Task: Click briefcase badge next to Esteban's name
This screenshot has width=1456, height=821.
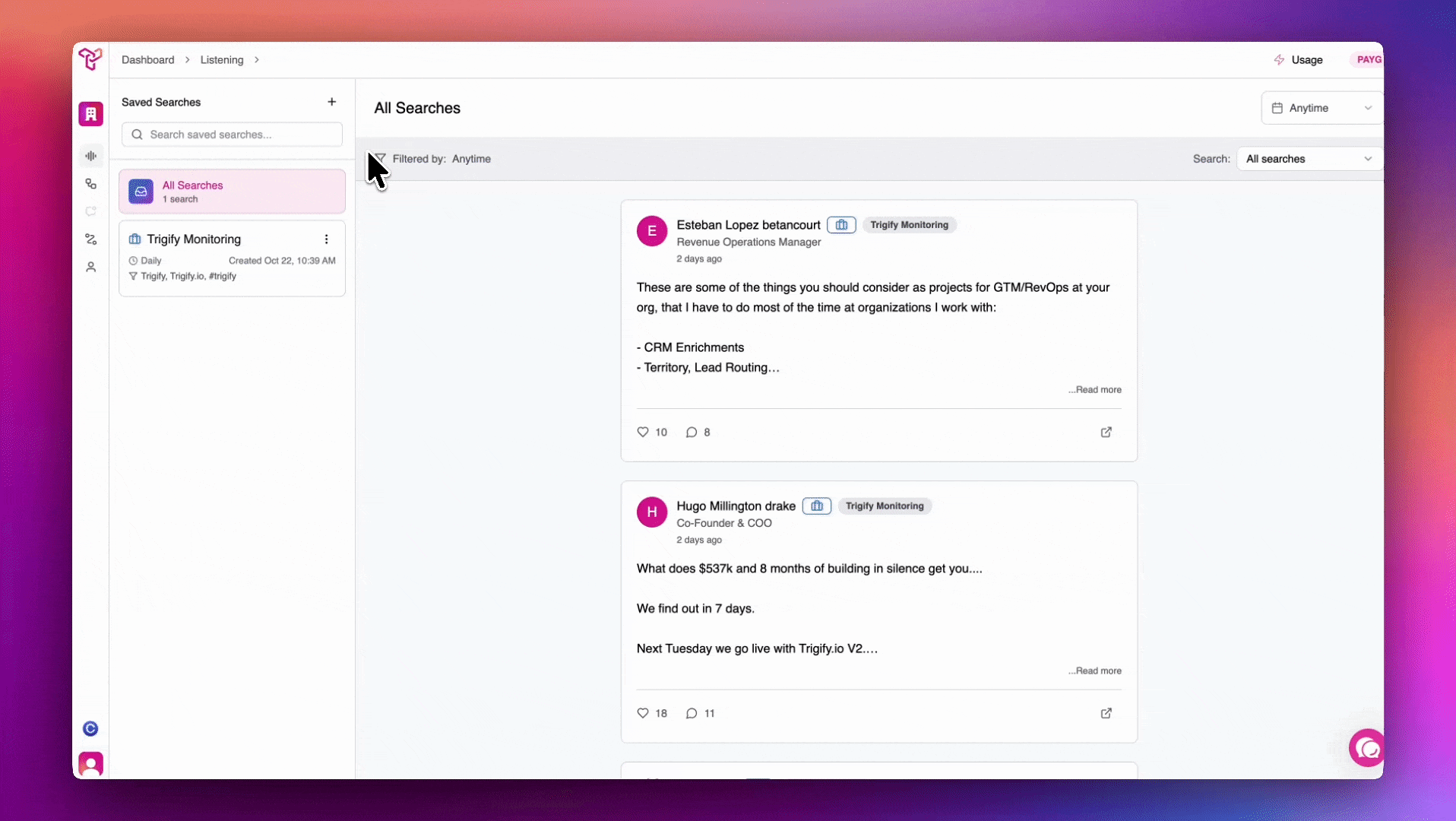Action: point(841,225)
